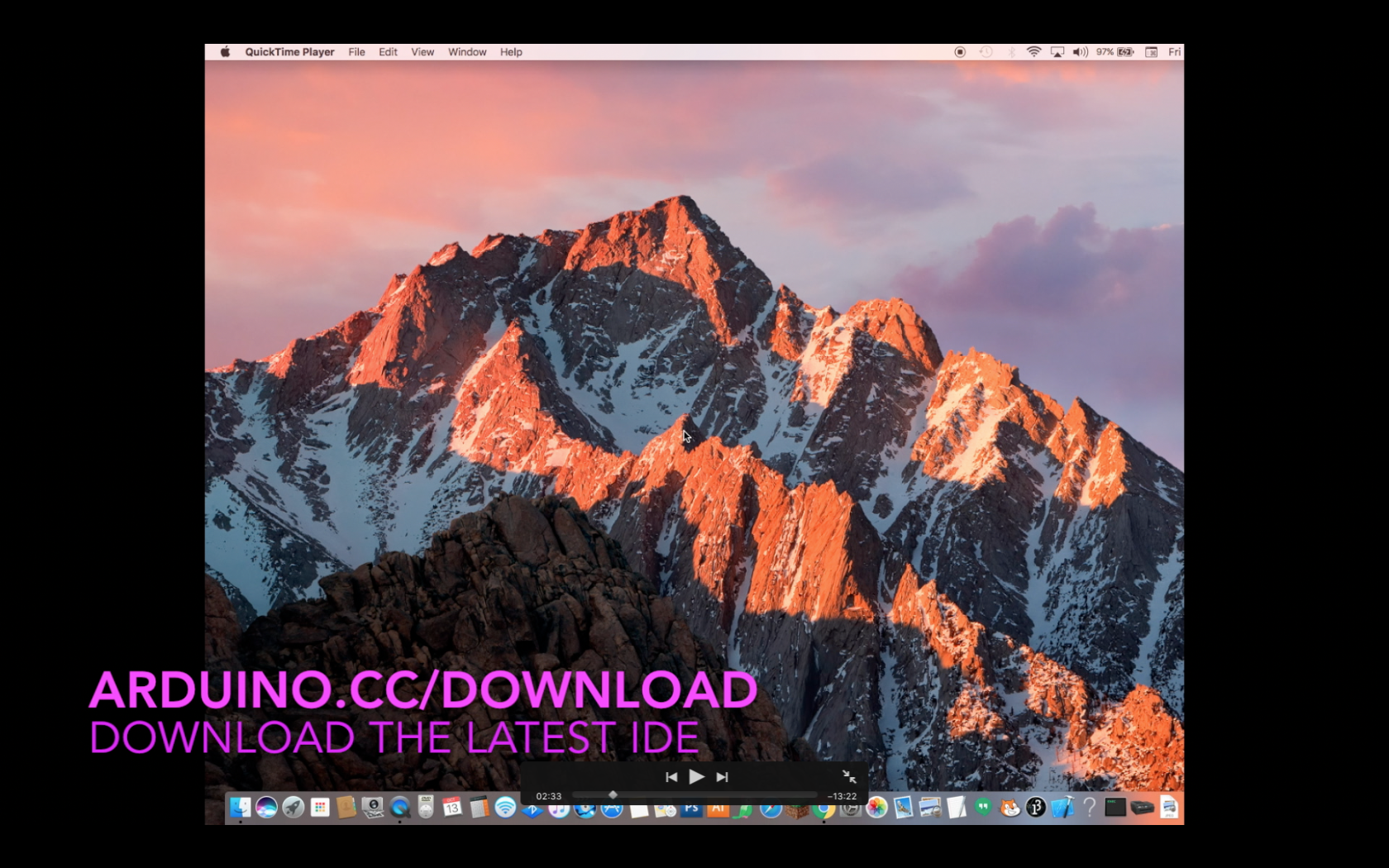Viewport: 1389px width, 868px height.
Task: Open the Apple menu
Action: point(225,52)
